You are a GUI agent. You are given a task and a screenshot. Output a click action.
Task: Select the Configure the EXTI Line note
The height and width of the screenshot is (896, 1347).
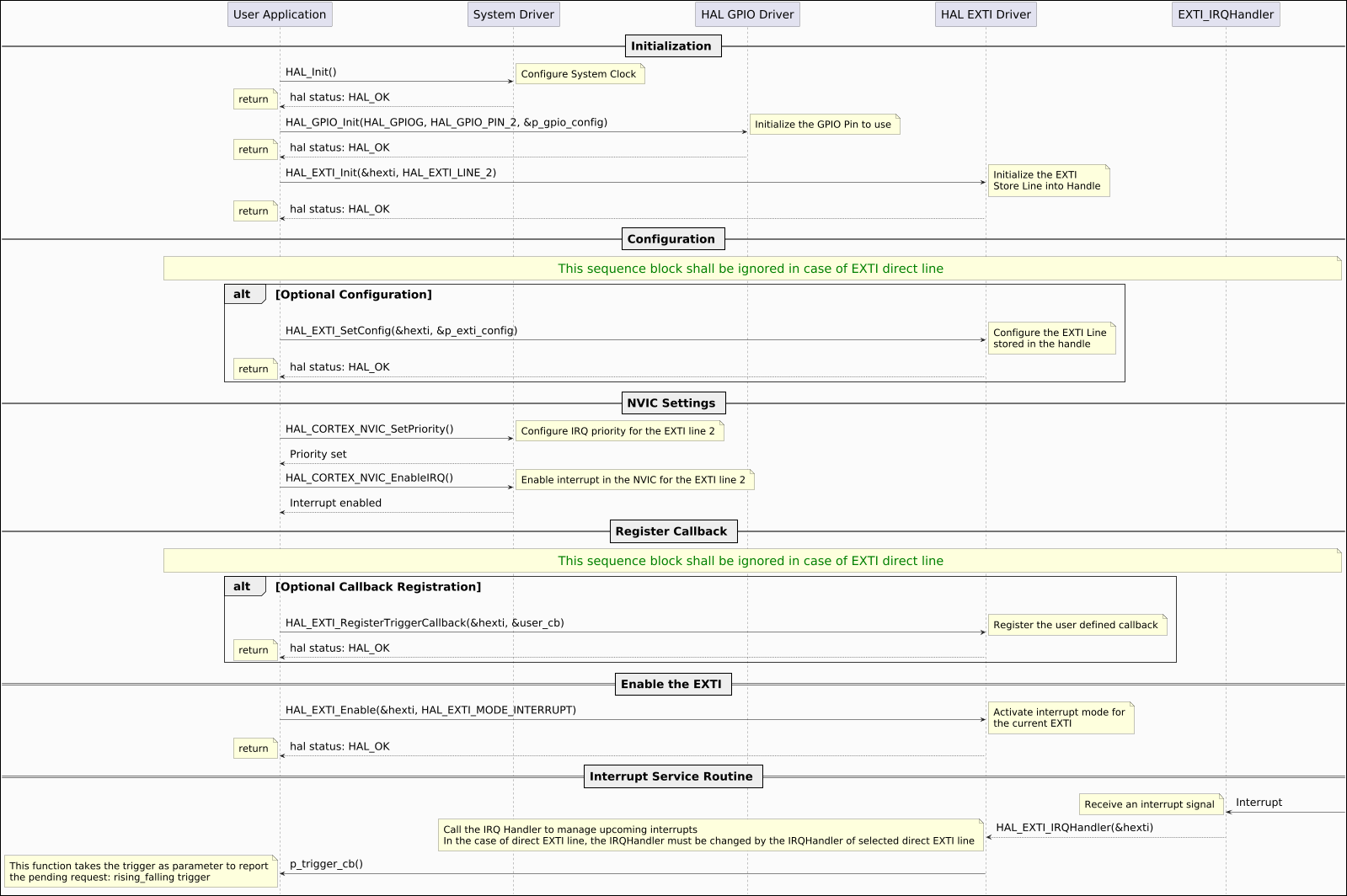coord(1051,339)
